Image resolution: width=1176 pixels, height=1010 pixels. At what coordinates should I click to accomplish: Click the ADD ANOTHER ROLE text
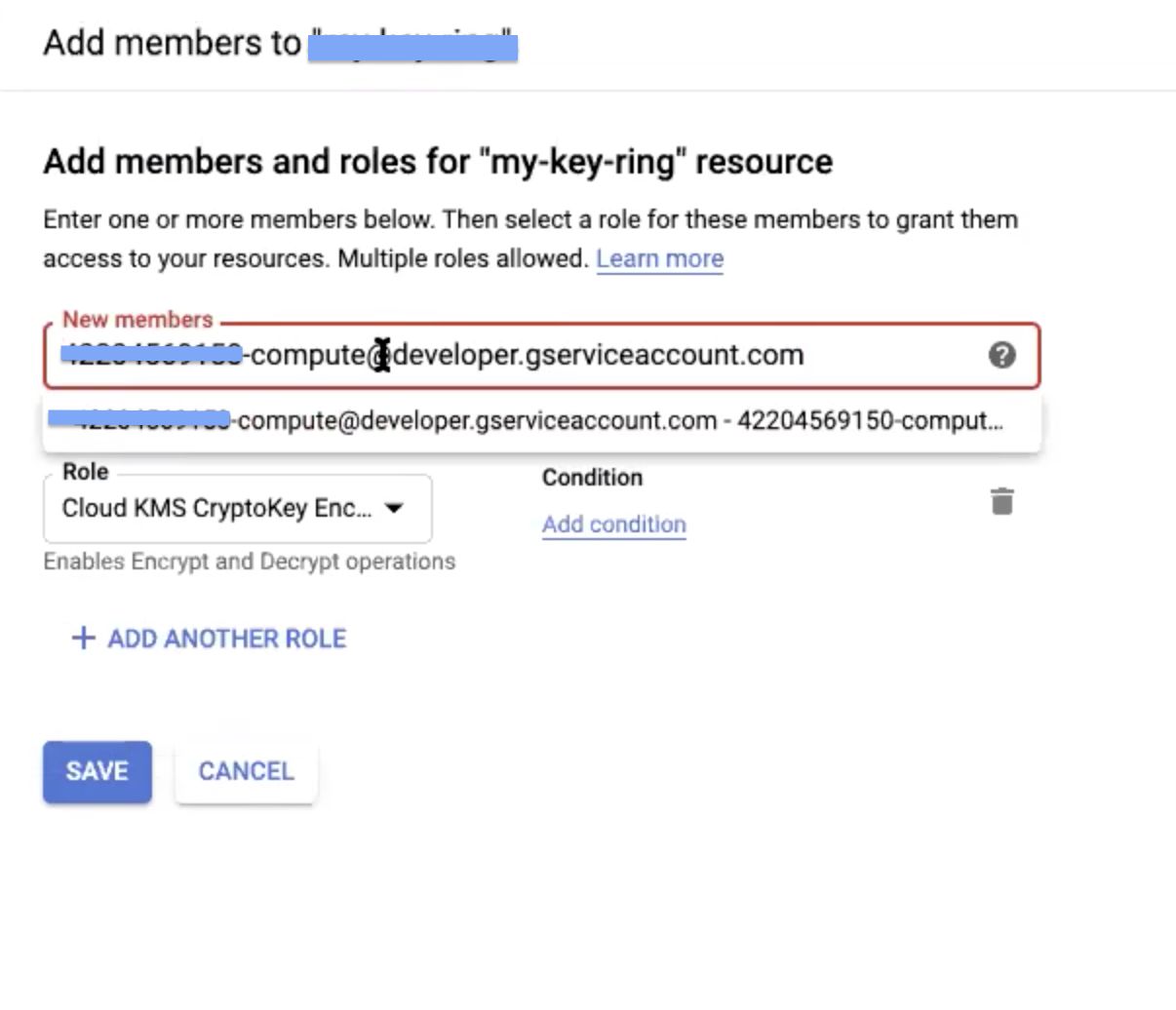227,639
